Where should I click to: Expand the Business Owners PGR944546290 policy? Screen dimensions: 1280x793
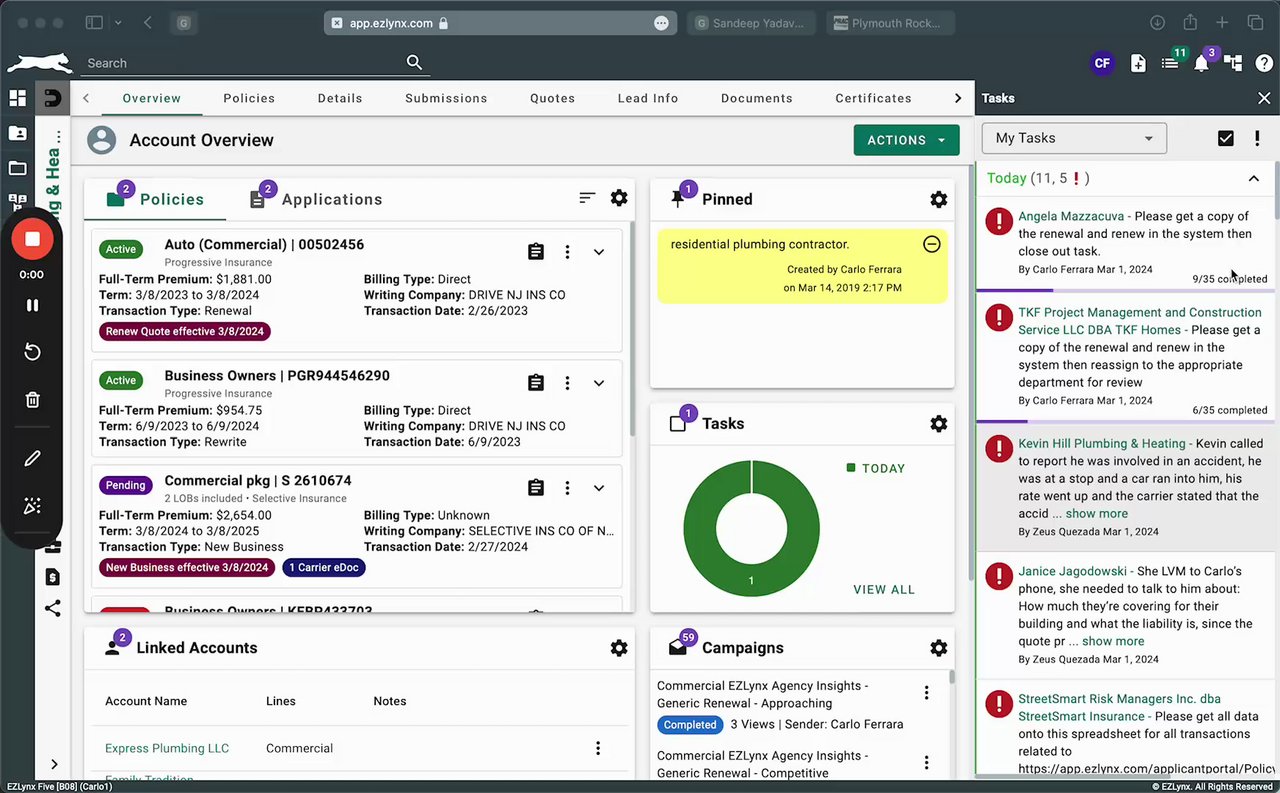(x=599, y=383)
